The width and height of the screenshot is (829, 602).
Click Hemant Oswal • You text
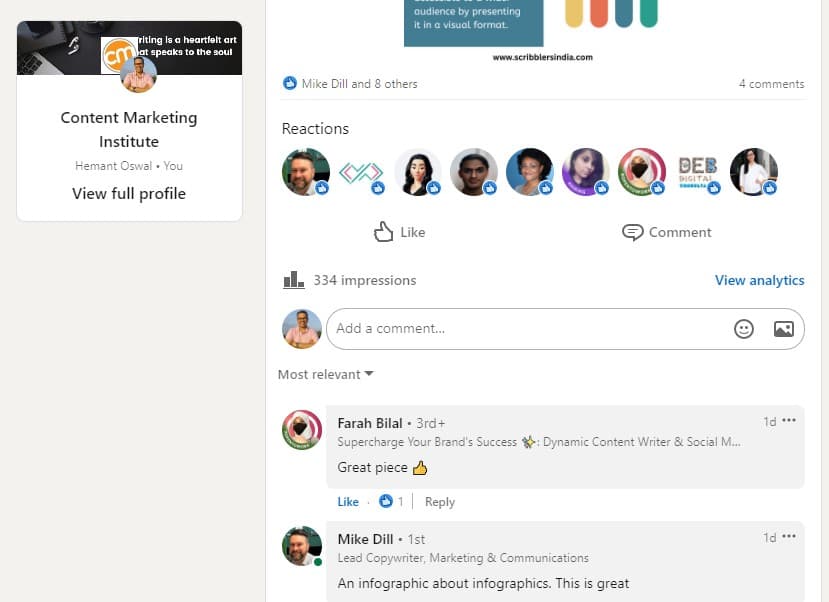tap(129, 166)
